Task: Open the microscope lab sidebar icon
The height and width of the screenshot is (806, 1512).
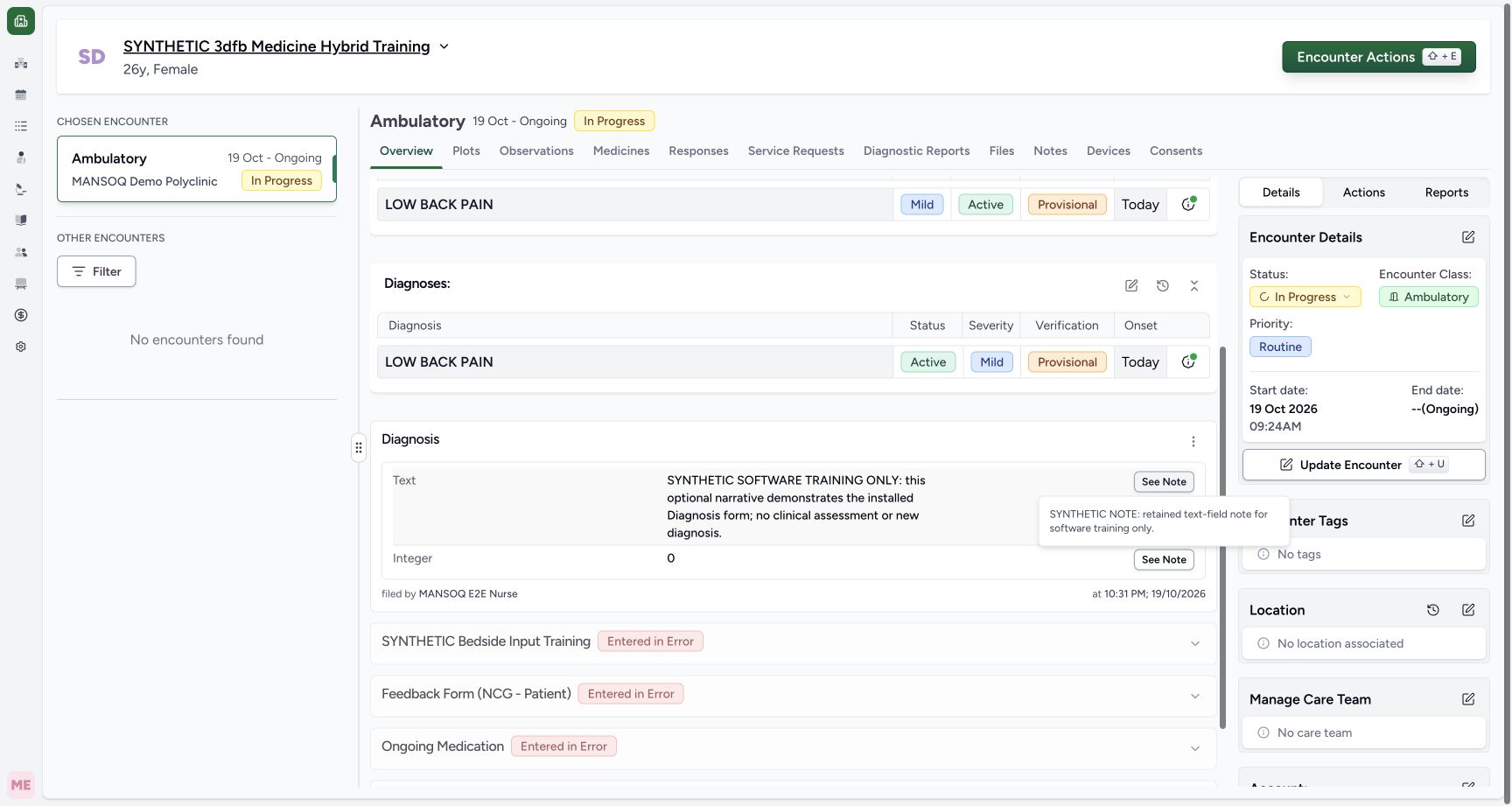Action: click(x=21, y=189)
